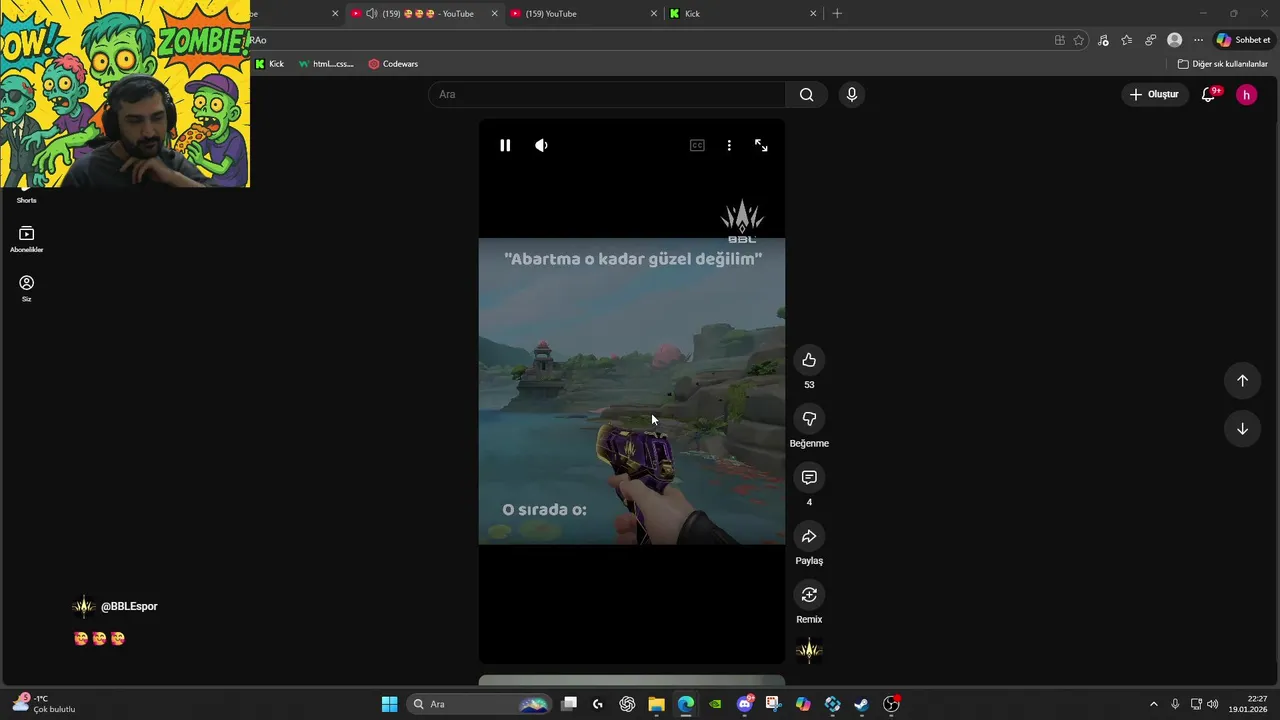Screen dimensions: 1280x720
Task: Open the Edge favorites list
Action: click(x=1127, y=40)
